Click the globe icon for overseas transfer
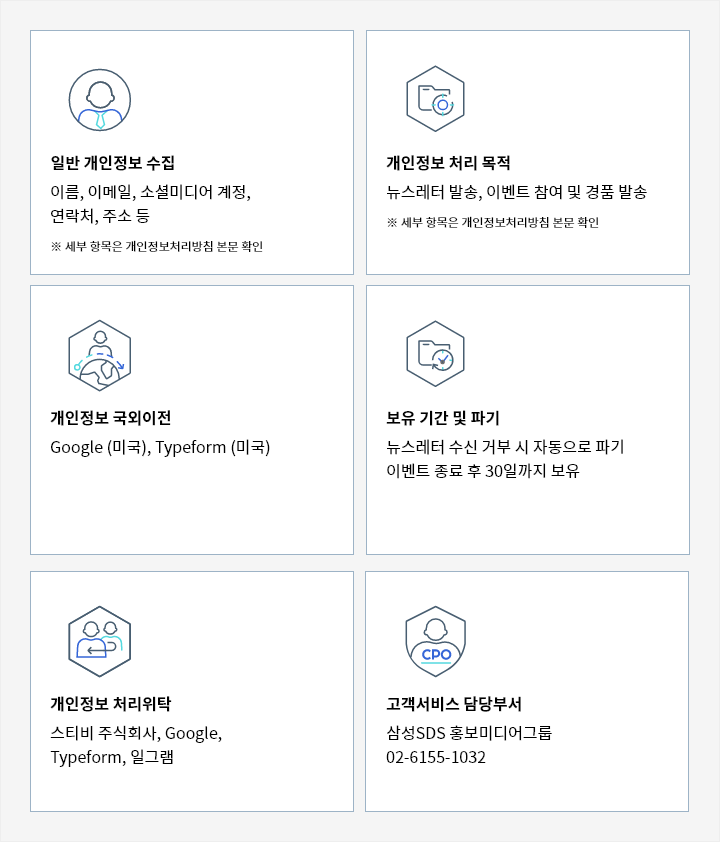 [x=100, y=355]
